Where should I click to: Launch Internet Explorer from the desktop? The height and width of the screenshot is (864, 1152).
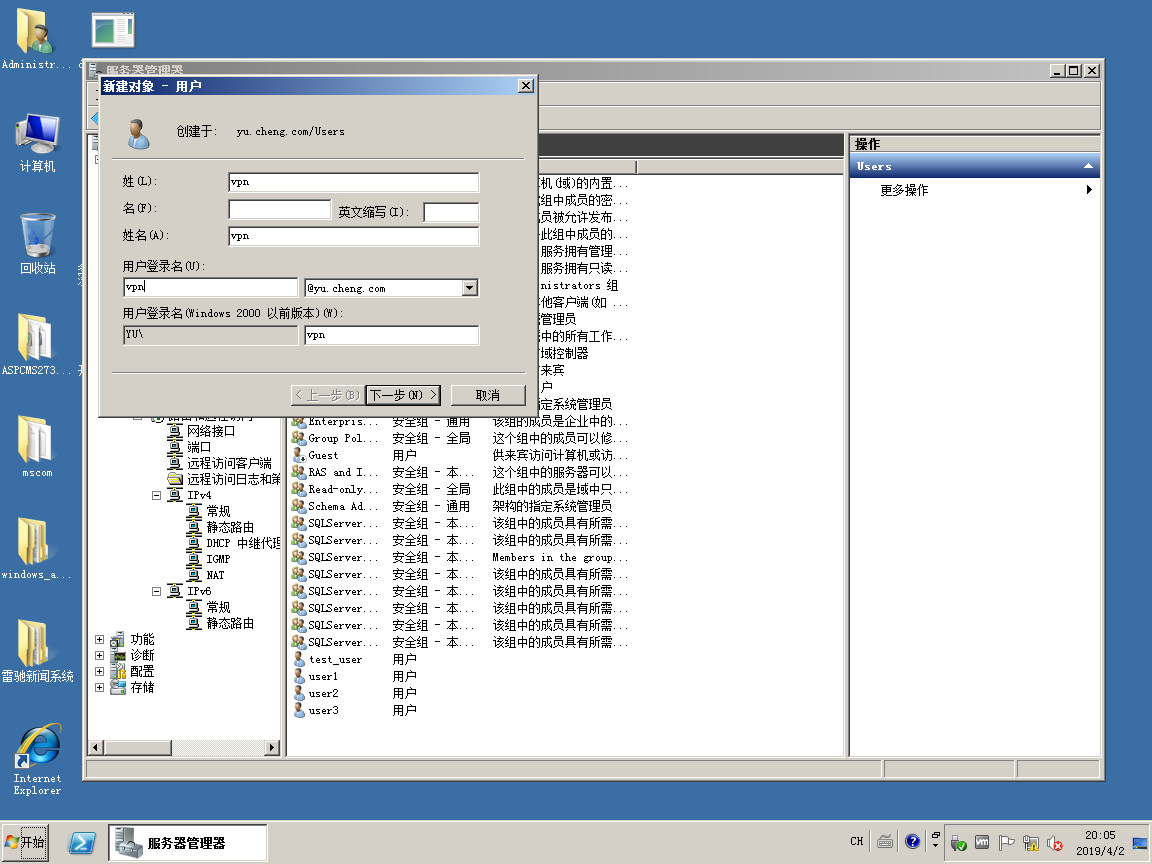[x=37, y=746]
